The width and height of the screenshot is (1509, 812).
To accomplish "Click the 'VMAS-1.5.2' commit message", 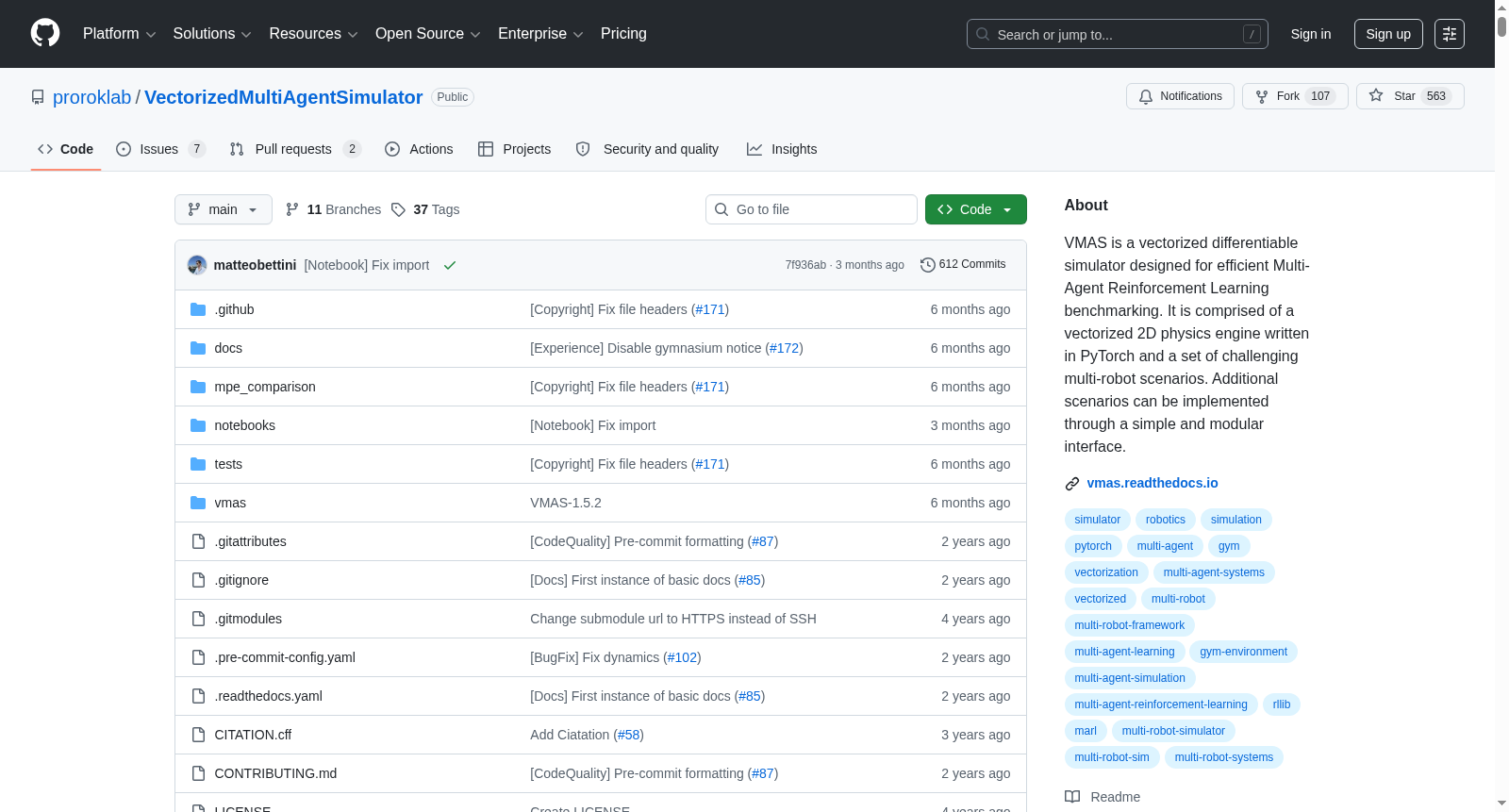I will pos(566,503).
